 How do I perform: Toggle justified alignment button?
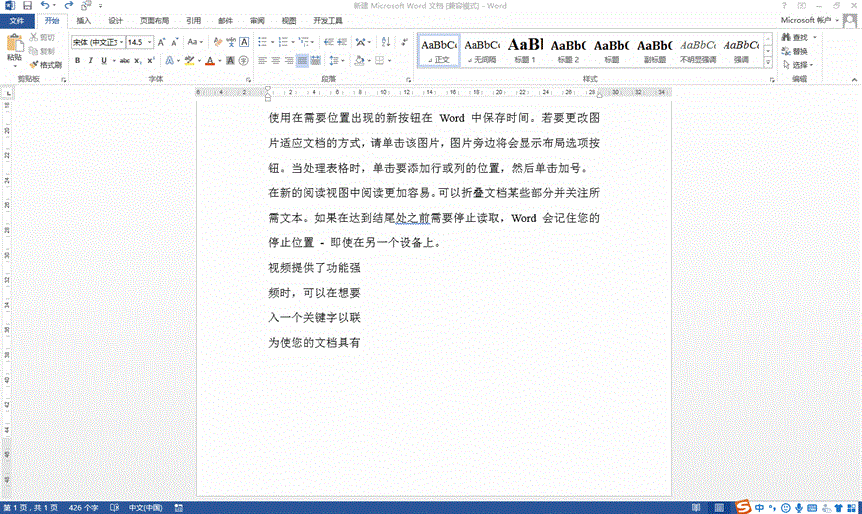click(303, 61)
